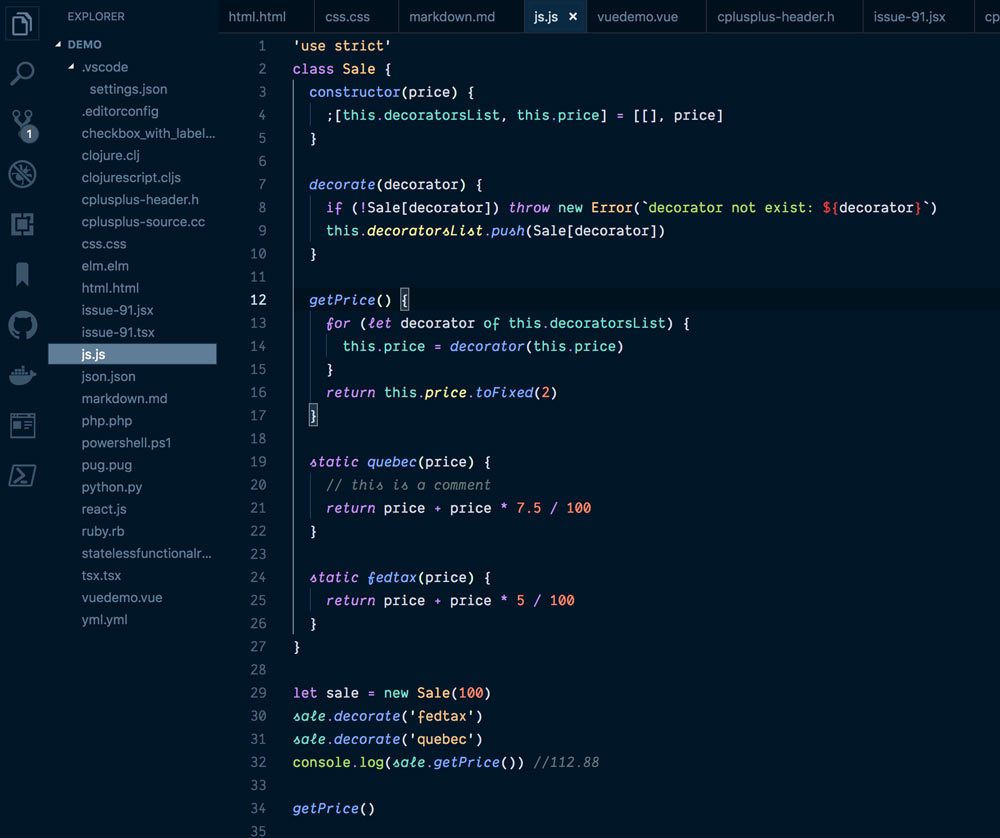Click line number 12 in the gutter

[x=258, y=299]
